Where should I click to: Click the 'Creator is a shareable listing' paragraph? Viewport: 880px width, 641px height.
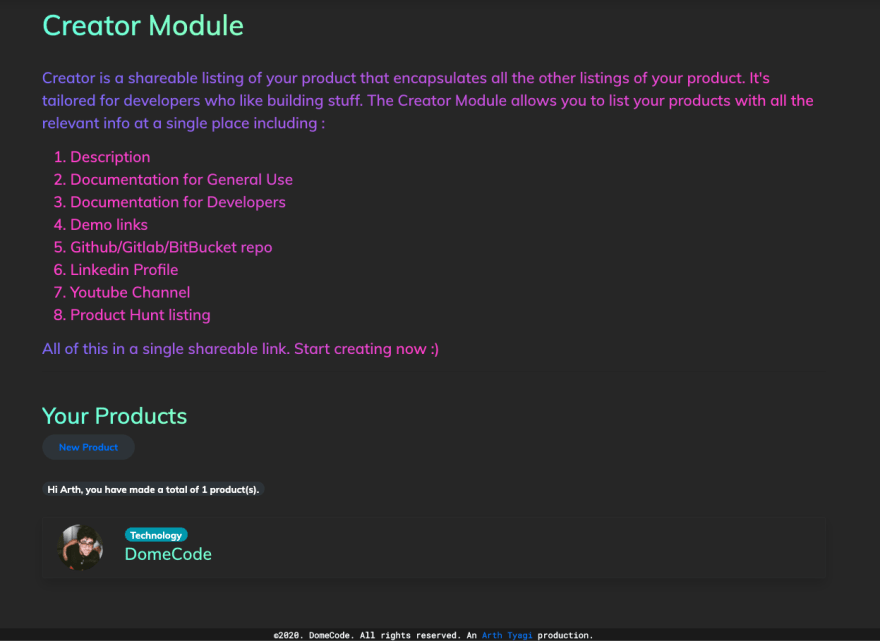[x=428, y=100]
